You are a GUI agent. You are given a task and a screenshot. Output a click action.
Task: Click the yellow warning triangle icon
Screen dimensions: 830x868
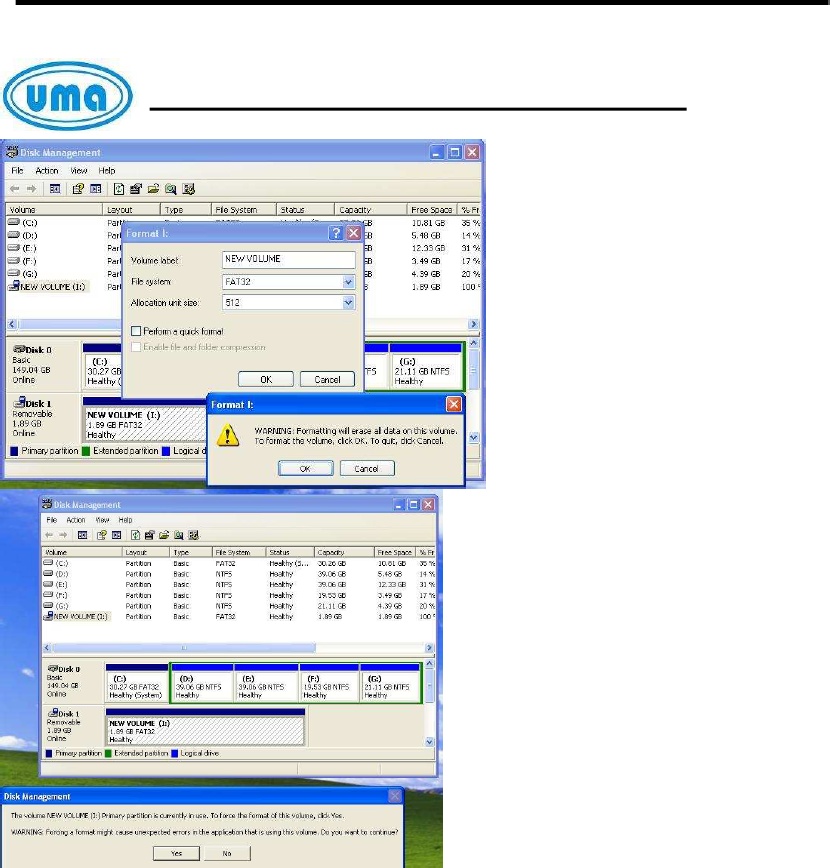click(x=228, y=435)
